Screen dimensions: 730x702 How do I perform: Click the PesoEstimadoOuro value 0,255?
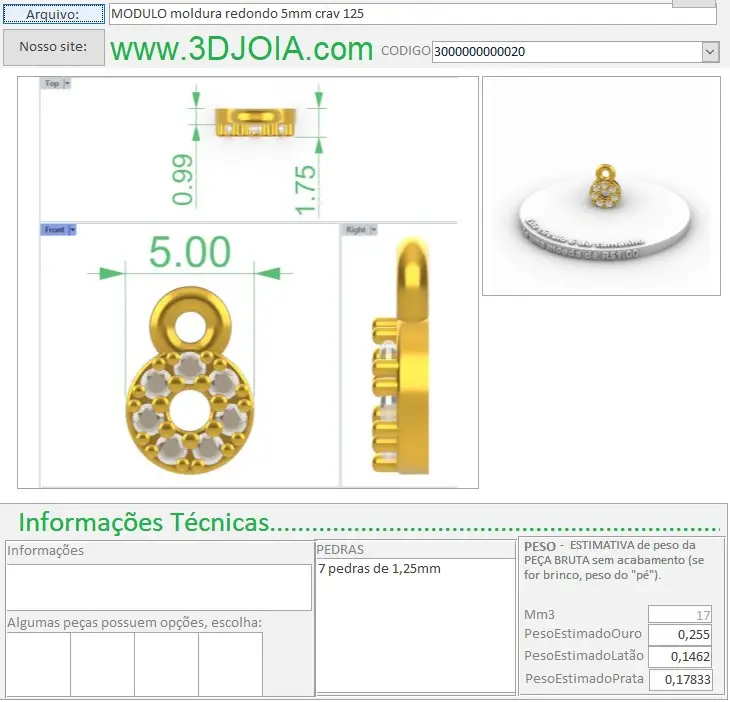[680, 634]
